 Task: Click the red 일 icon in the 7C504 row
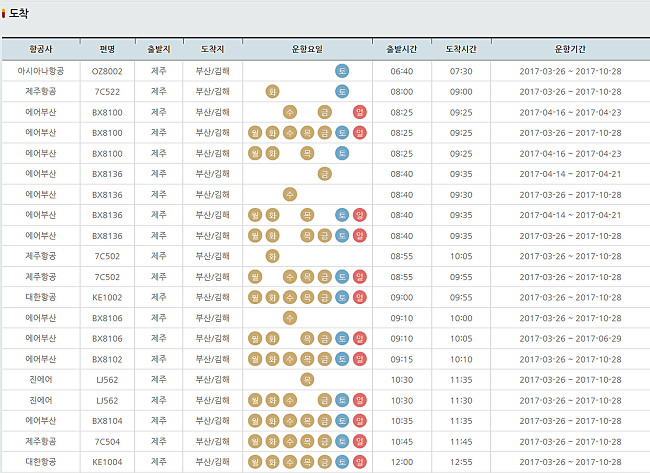(x=360, y=441)
